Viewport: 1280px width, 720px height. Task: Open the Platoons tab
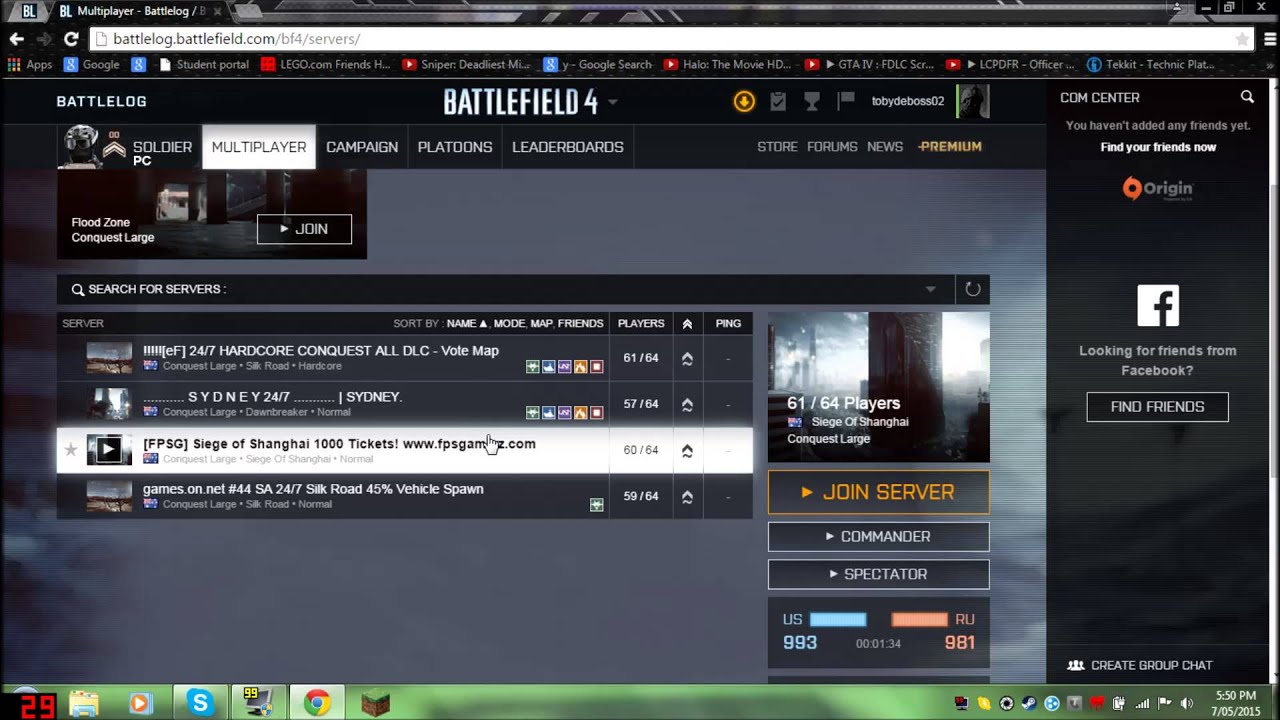(455, 147)
